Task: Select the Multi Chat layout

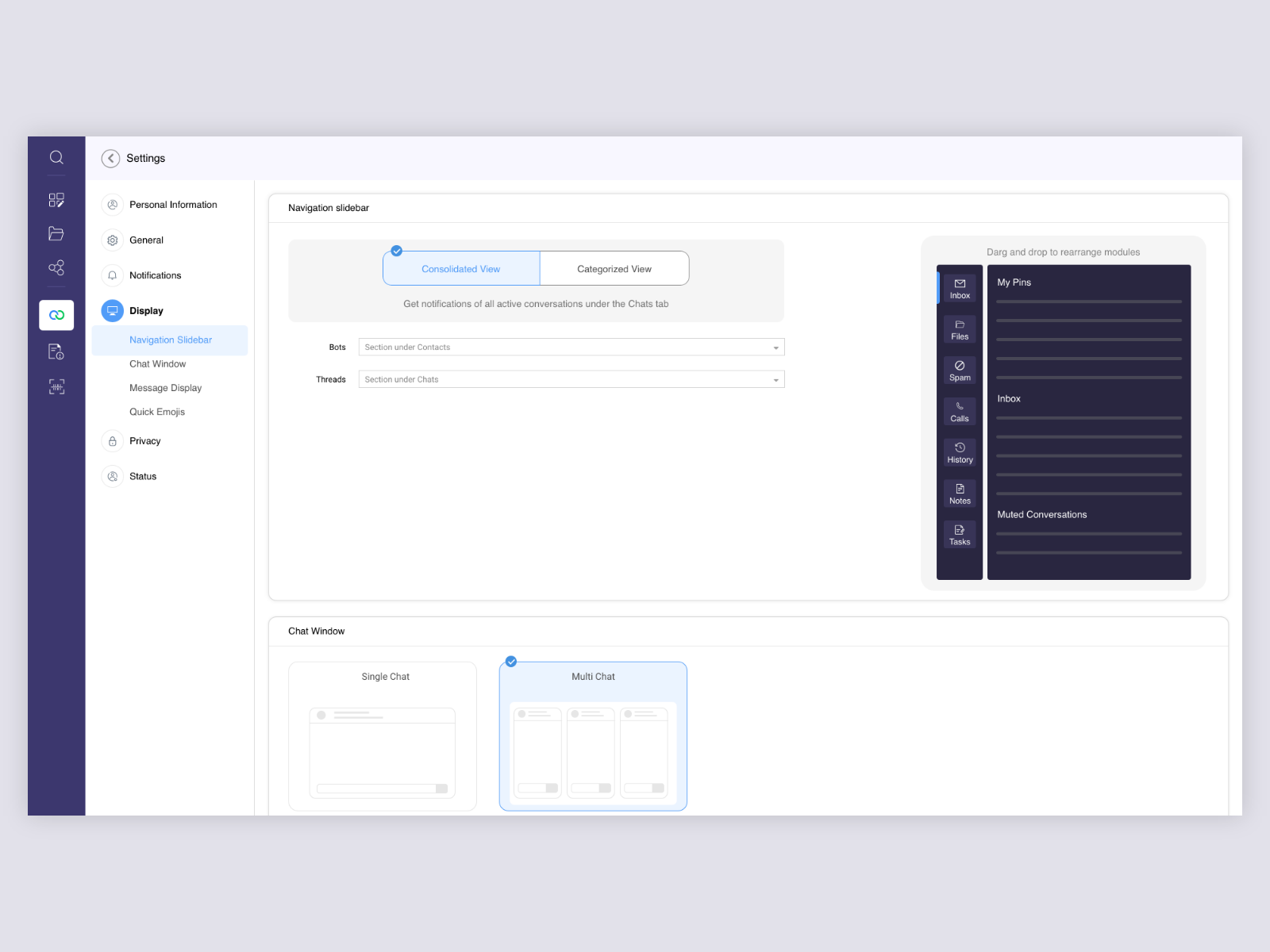Action: click(x=592, y=736)
